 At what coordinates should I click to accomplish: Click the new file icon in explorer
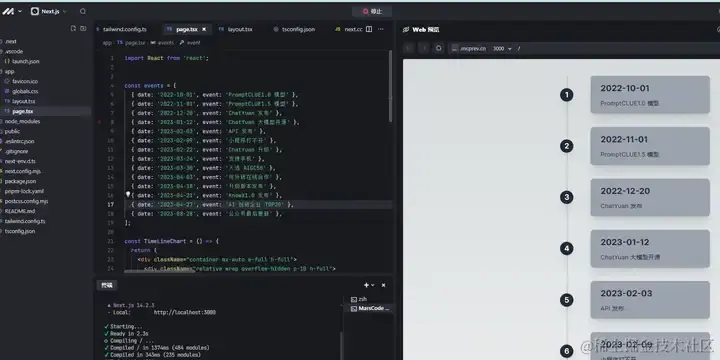click(73, 28)
